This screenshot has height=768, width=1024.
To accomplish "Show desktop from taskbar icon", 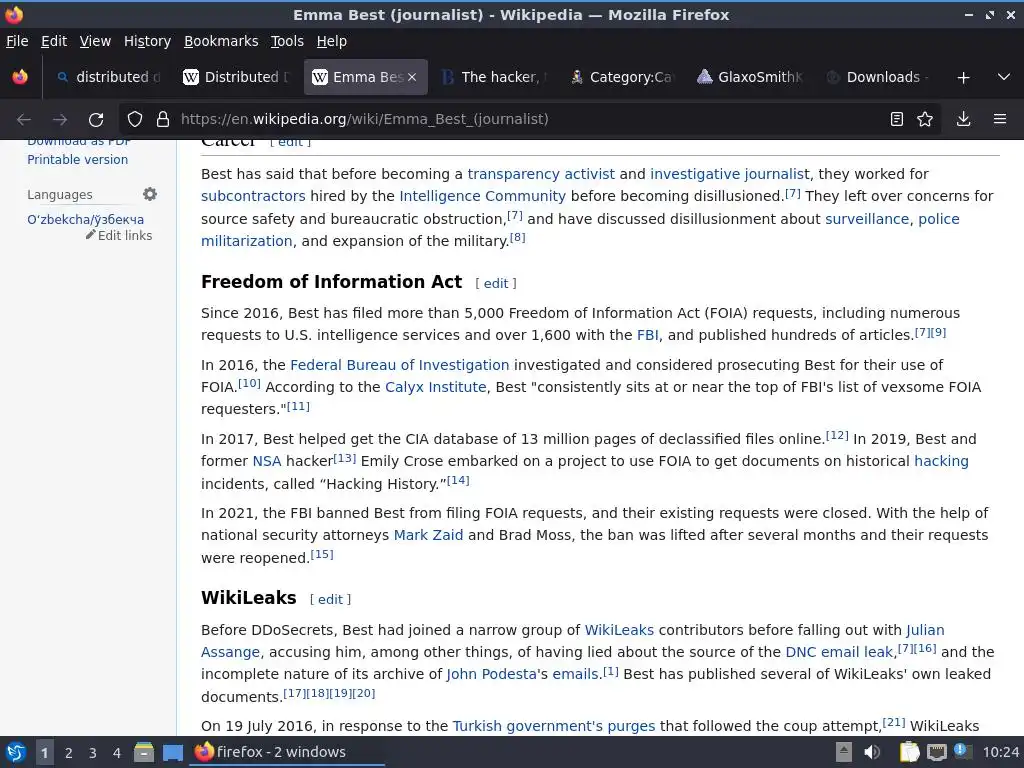I will [172, 752].
